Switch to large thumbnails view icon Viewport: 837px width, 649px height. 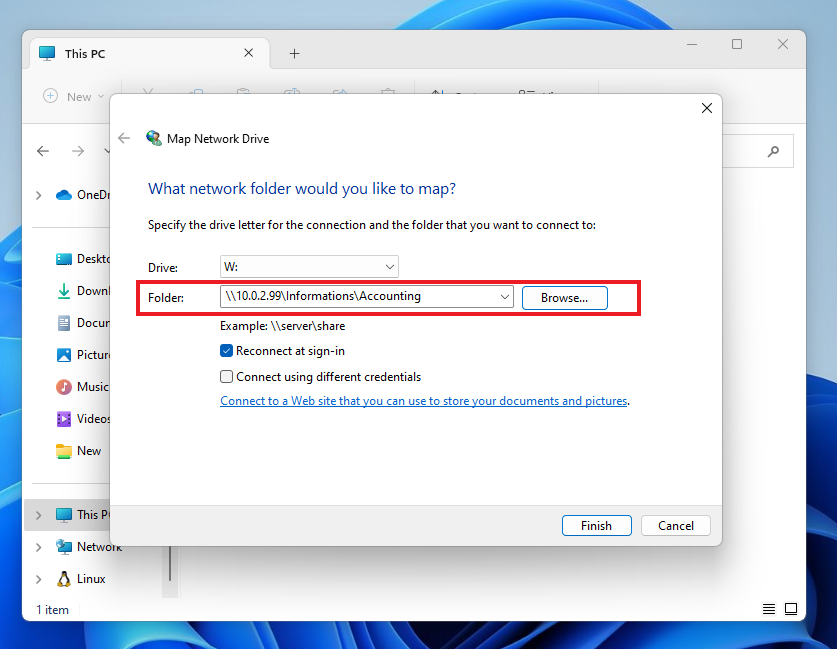791,609
